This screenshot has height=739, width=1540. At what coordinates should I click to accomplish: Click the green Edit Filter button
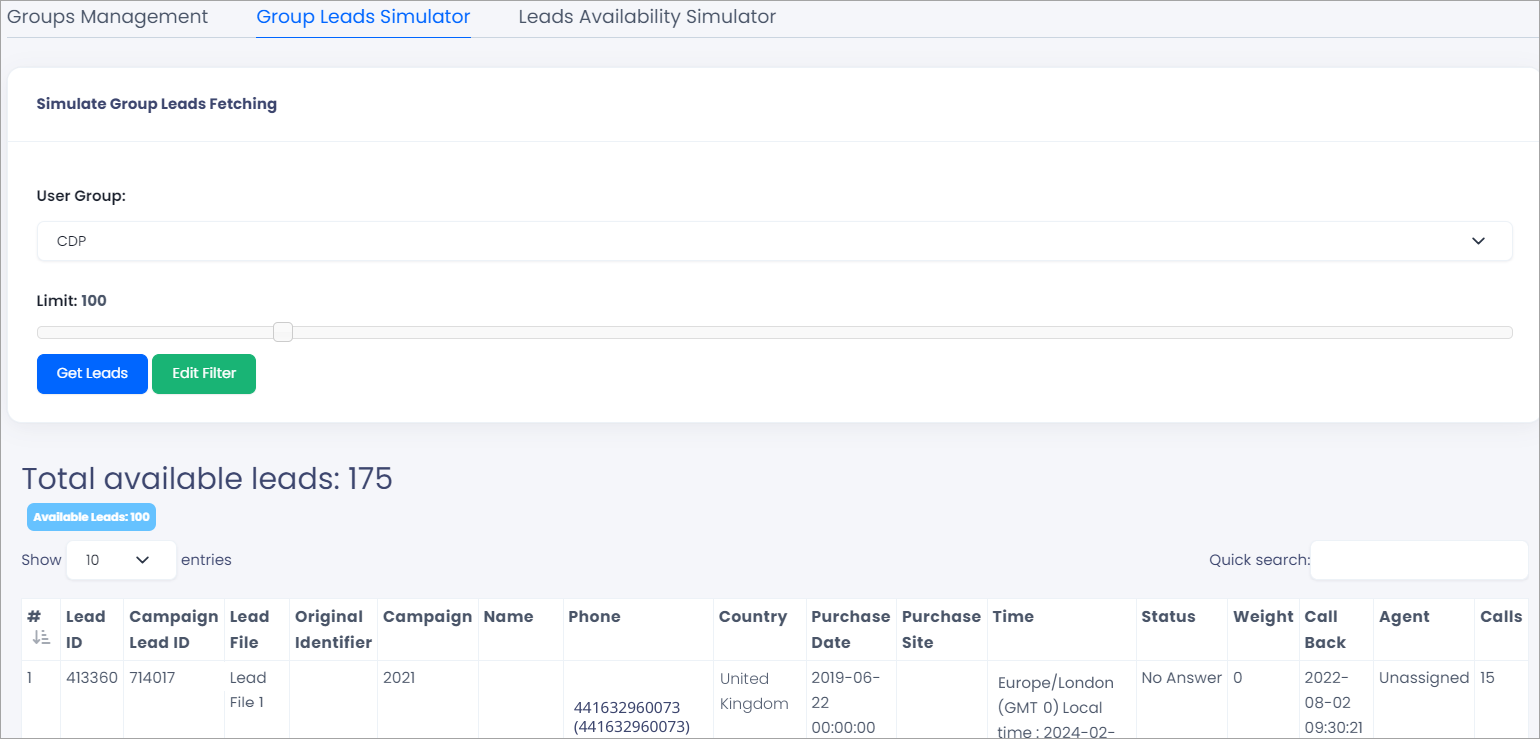(x=204, y=374)
